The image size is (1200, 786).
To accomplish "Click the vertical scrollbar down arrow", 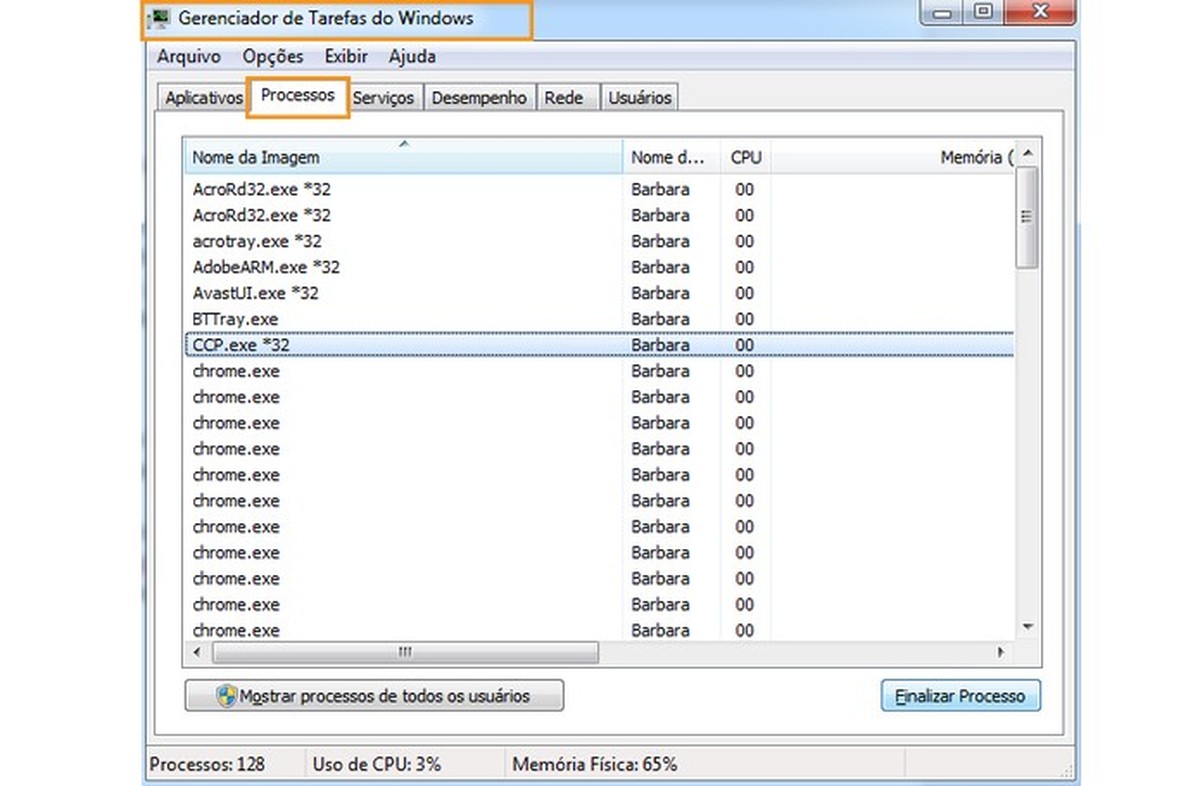I will click(1028, 626).
